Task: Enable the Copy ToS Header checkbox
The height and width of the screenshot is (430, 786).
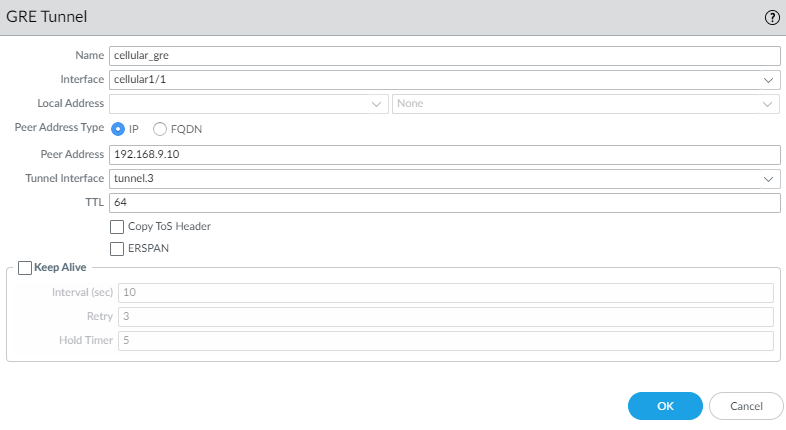Action: pos(117,227)
